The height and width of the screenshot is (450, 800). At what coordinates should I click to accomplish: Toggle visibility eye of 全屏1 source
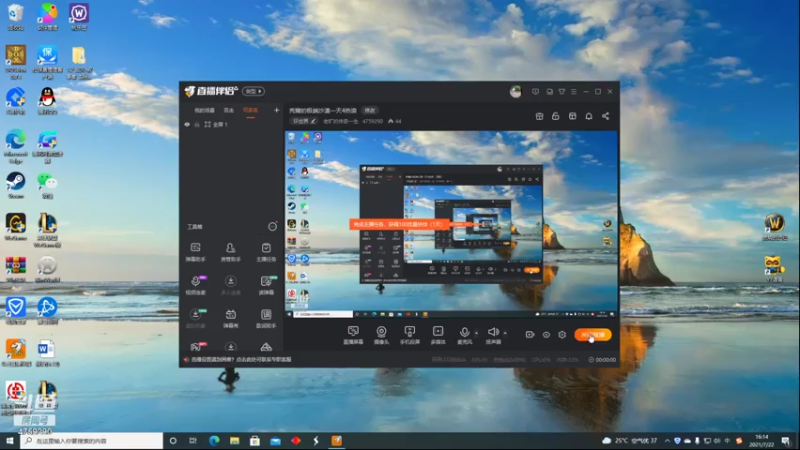[x=187, y=124]
